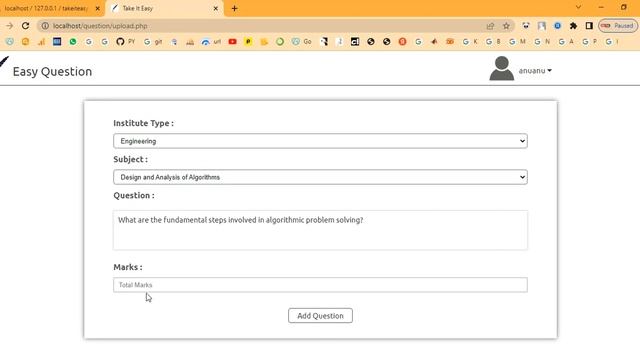Click the Easy Question site title
The image size is (640, 360).
click(x=52, y=71)
